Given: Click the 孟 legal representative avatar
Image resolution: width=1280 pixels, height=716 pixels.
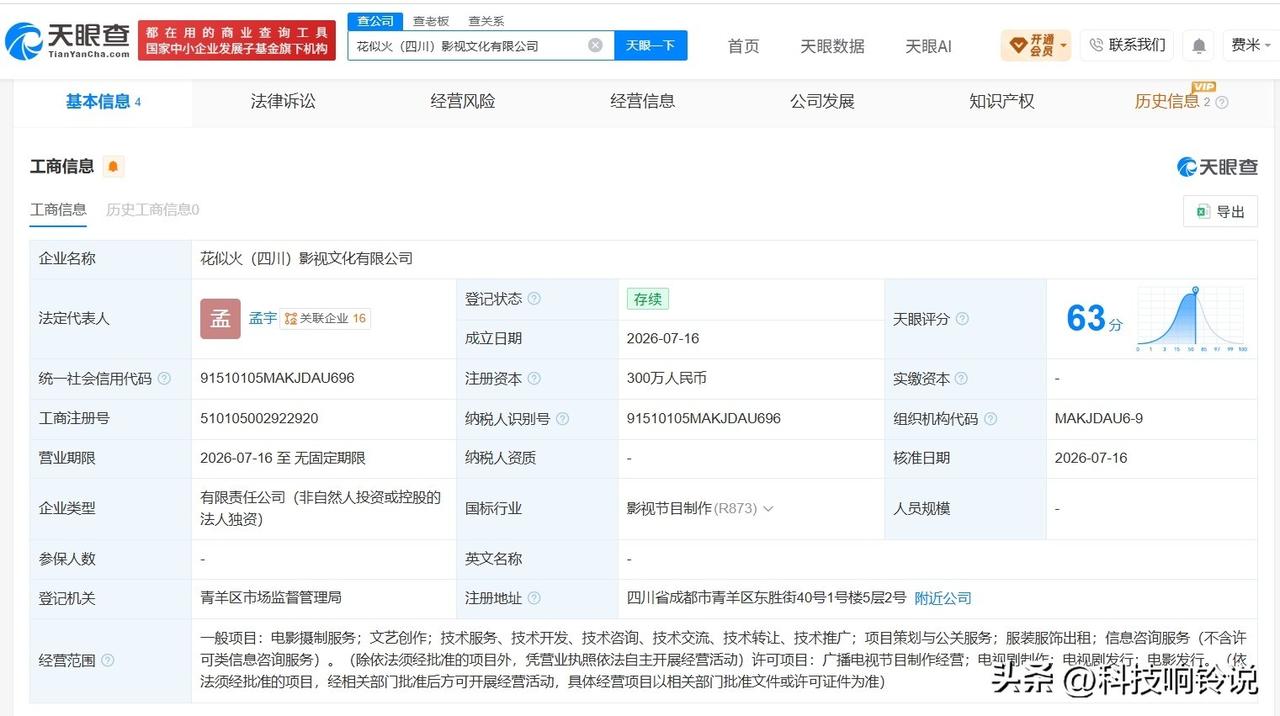Looking at the screenshot, I should tap(220, 318).
